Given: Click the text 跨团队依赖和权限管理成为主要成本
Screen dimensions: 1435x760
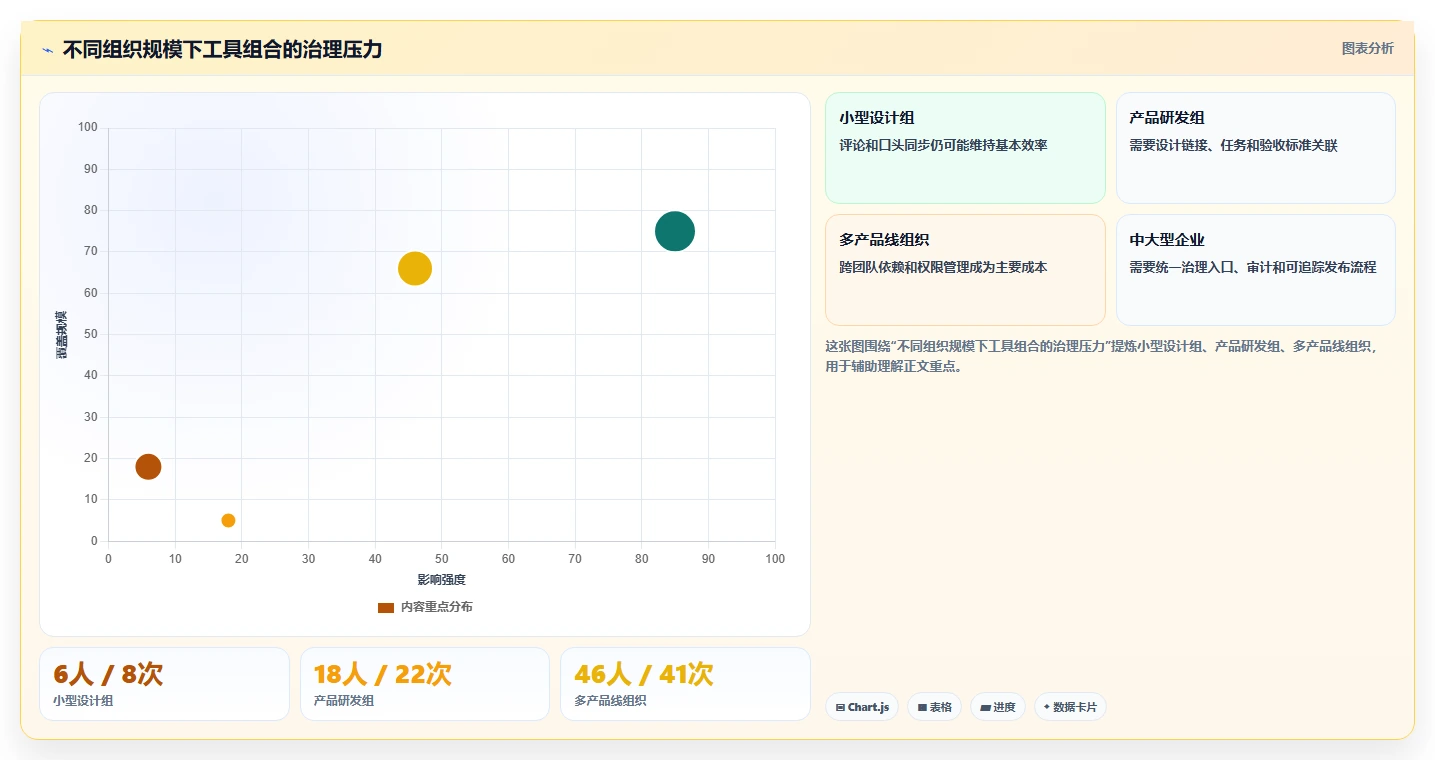Looking at the screenshot, I should [943, 268].
